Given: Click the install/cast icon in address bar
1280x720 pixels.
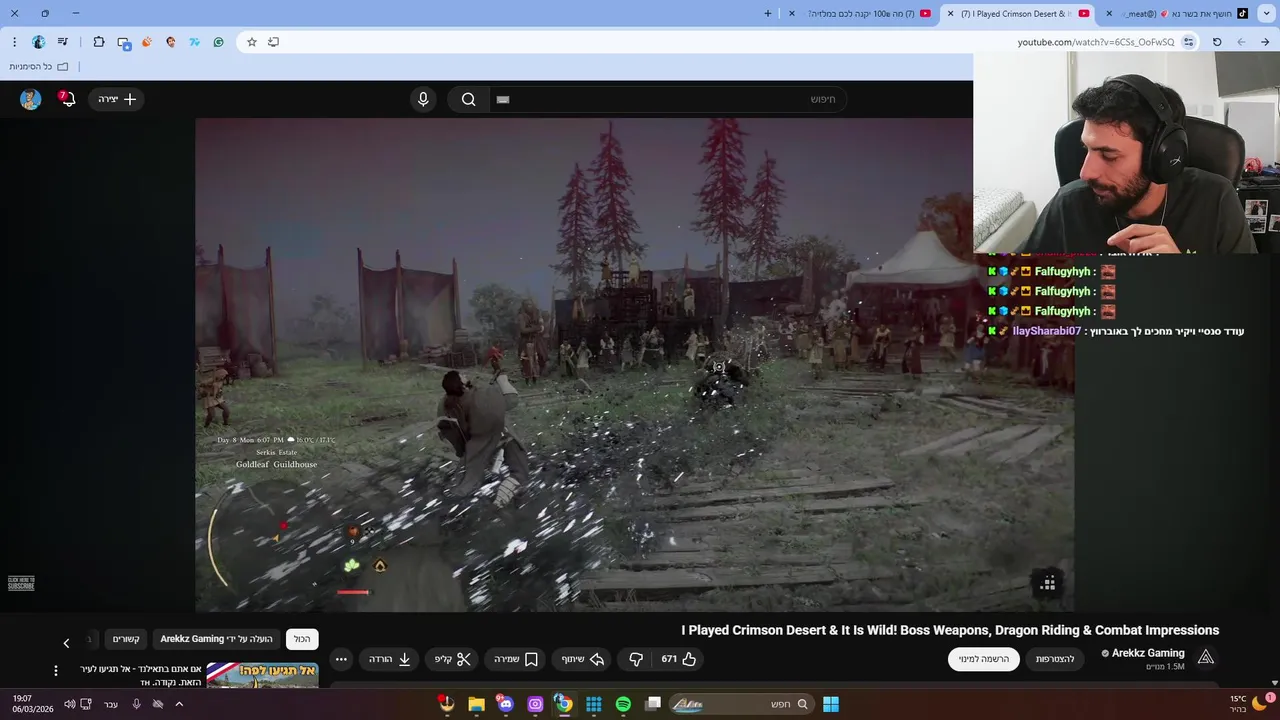Looking at the screenshot, I should pyautogui.click(x=273, y=42).
